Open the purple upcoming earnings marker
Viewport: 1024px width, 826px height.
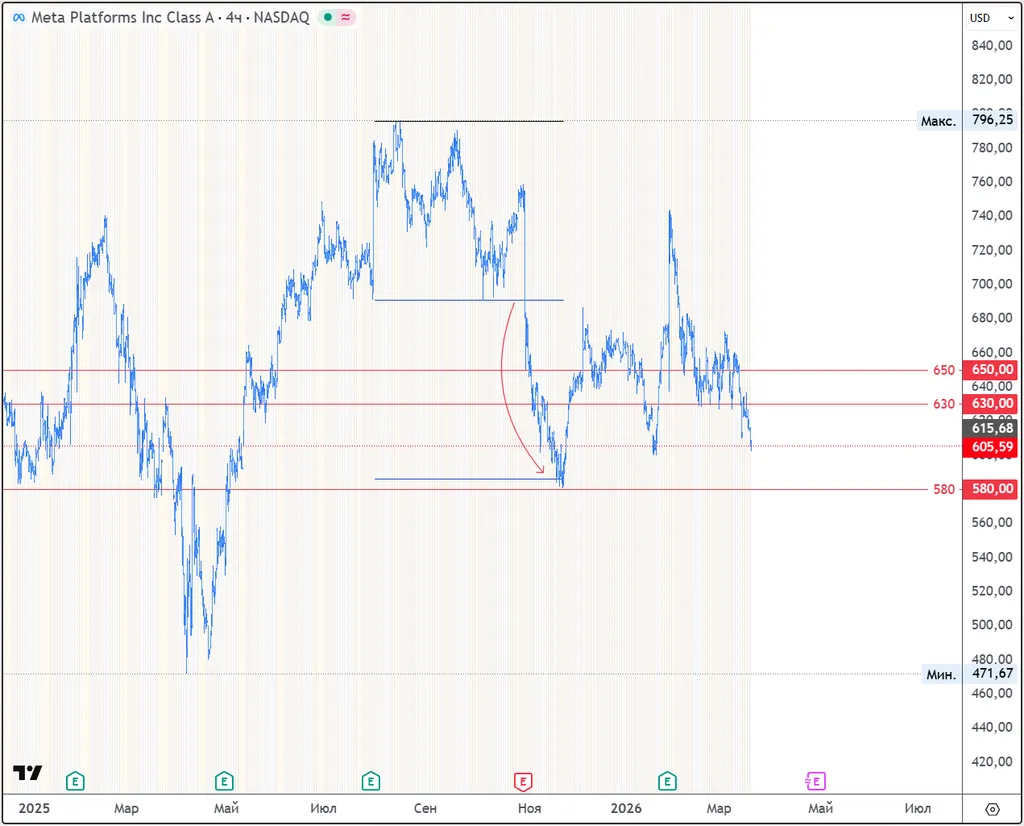coord(816,780)
